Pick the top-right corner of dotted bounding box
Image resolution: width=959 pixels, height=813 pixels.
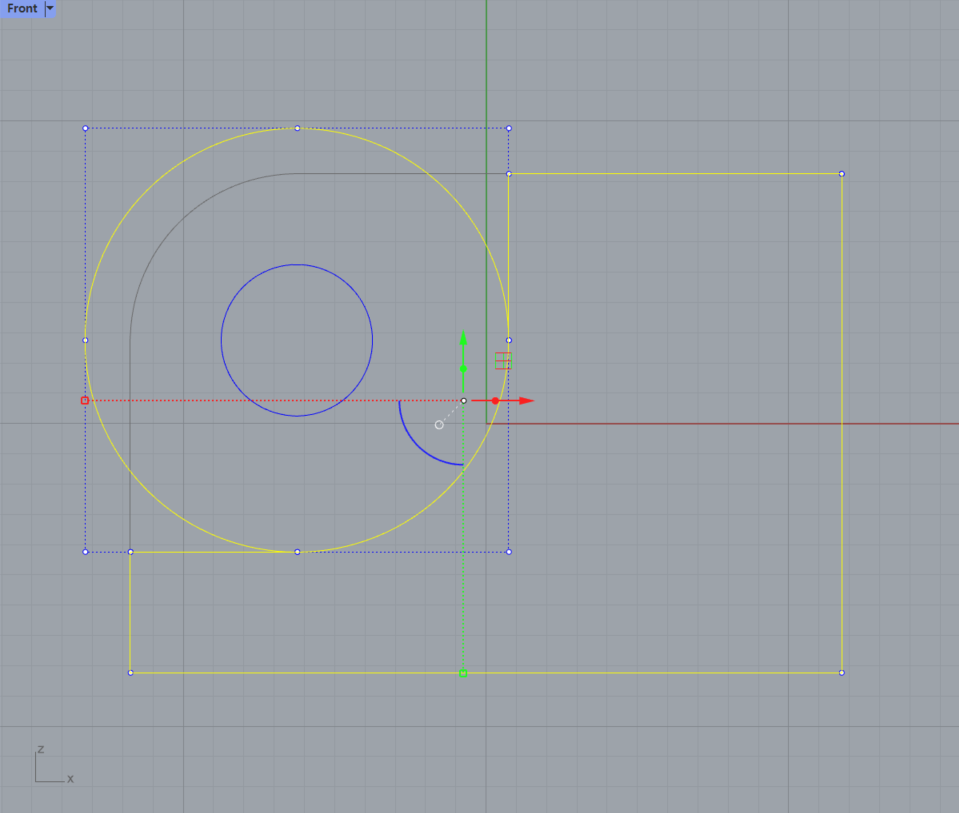point(509,128)
